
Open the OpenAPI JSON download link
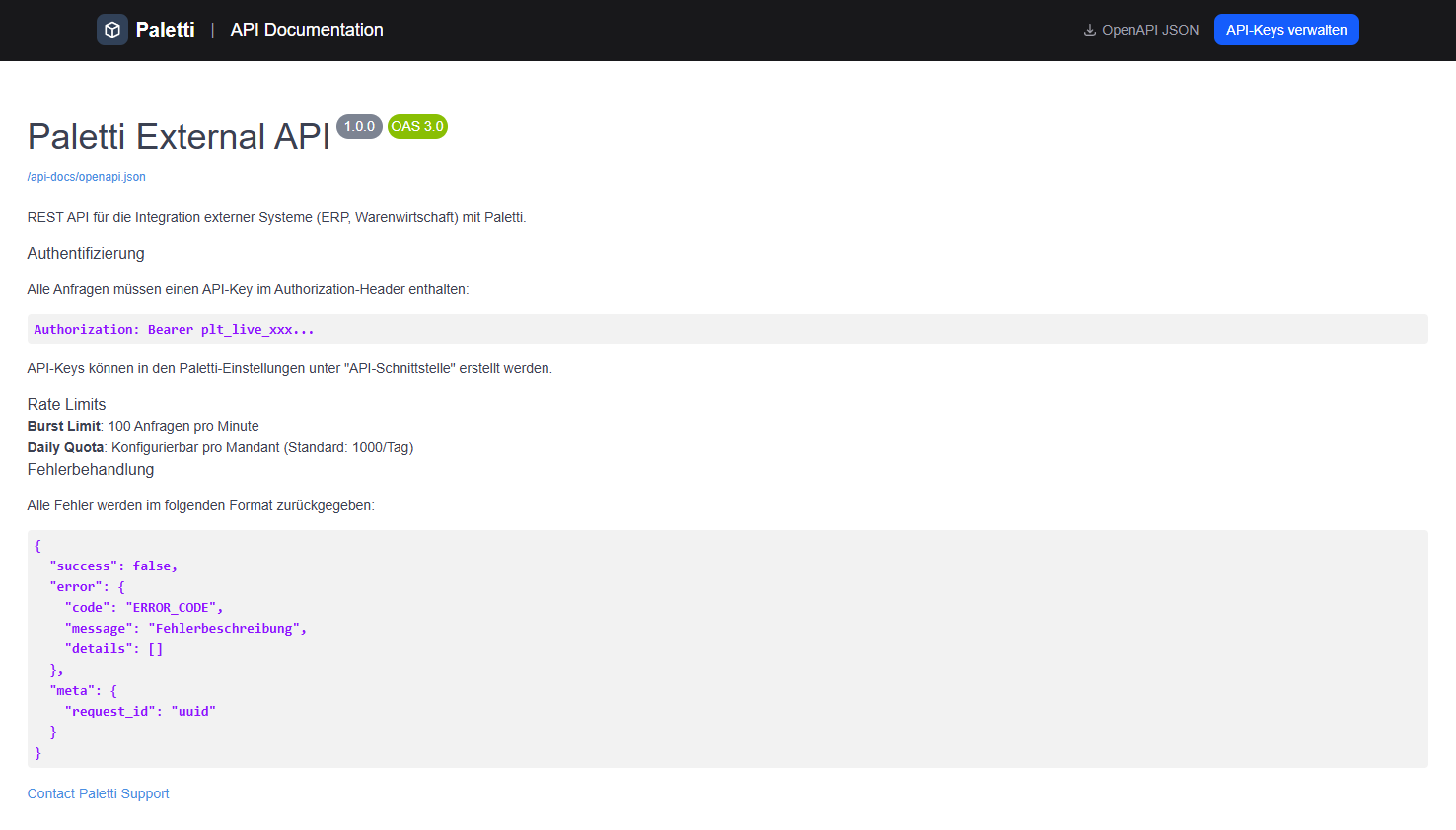pyautogui.click(x=1149, y=30)
